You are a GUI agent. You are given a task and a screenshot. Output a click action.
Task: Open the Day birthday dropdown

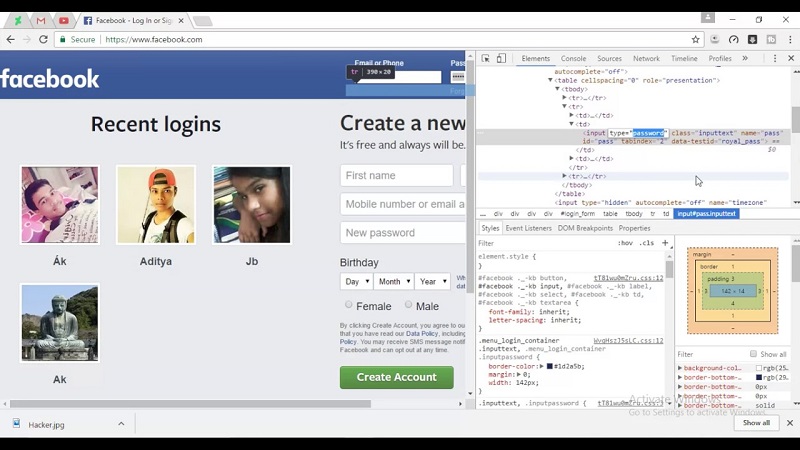[356, 281]
